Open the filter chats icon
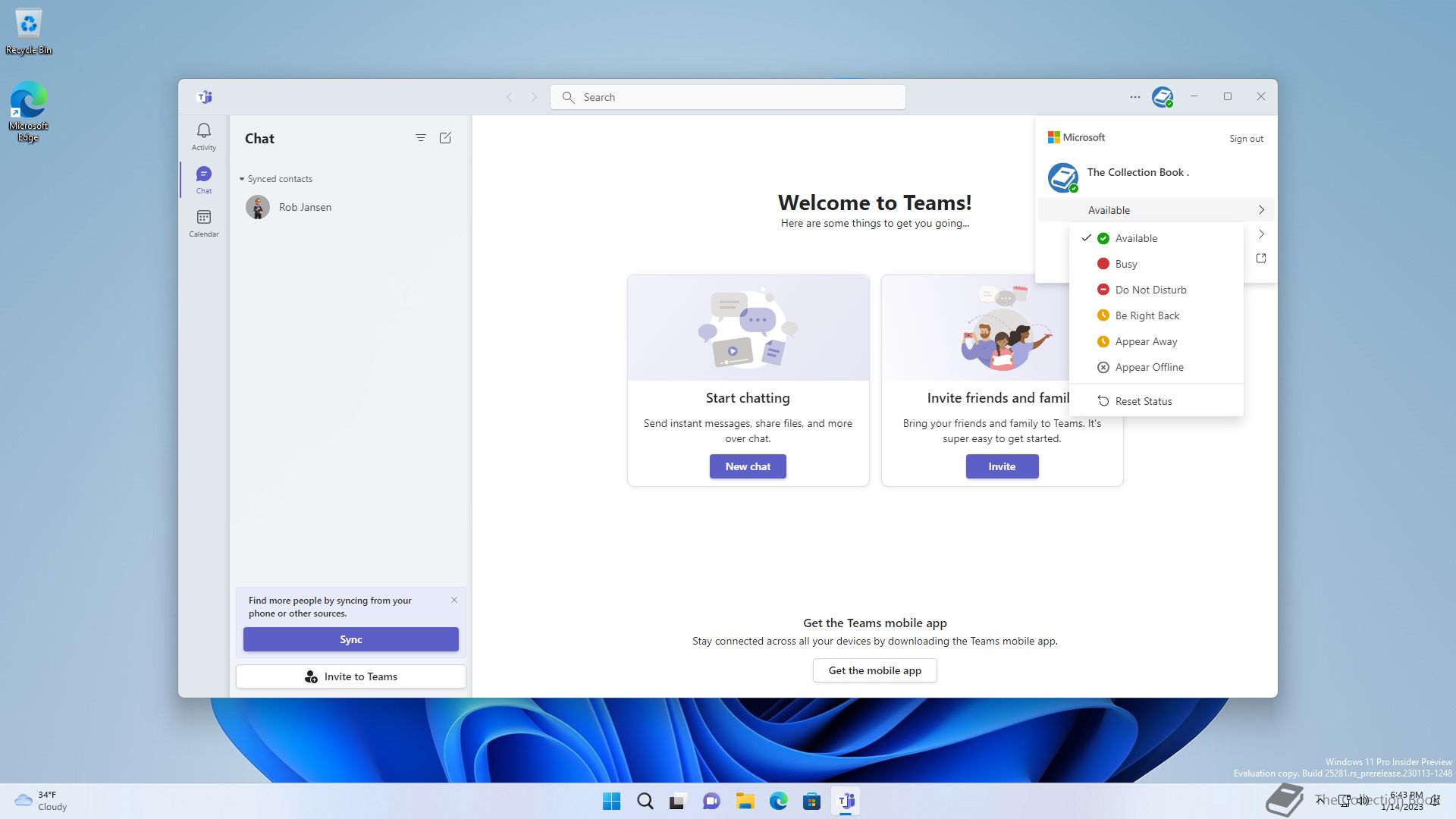 pos(421,138)
